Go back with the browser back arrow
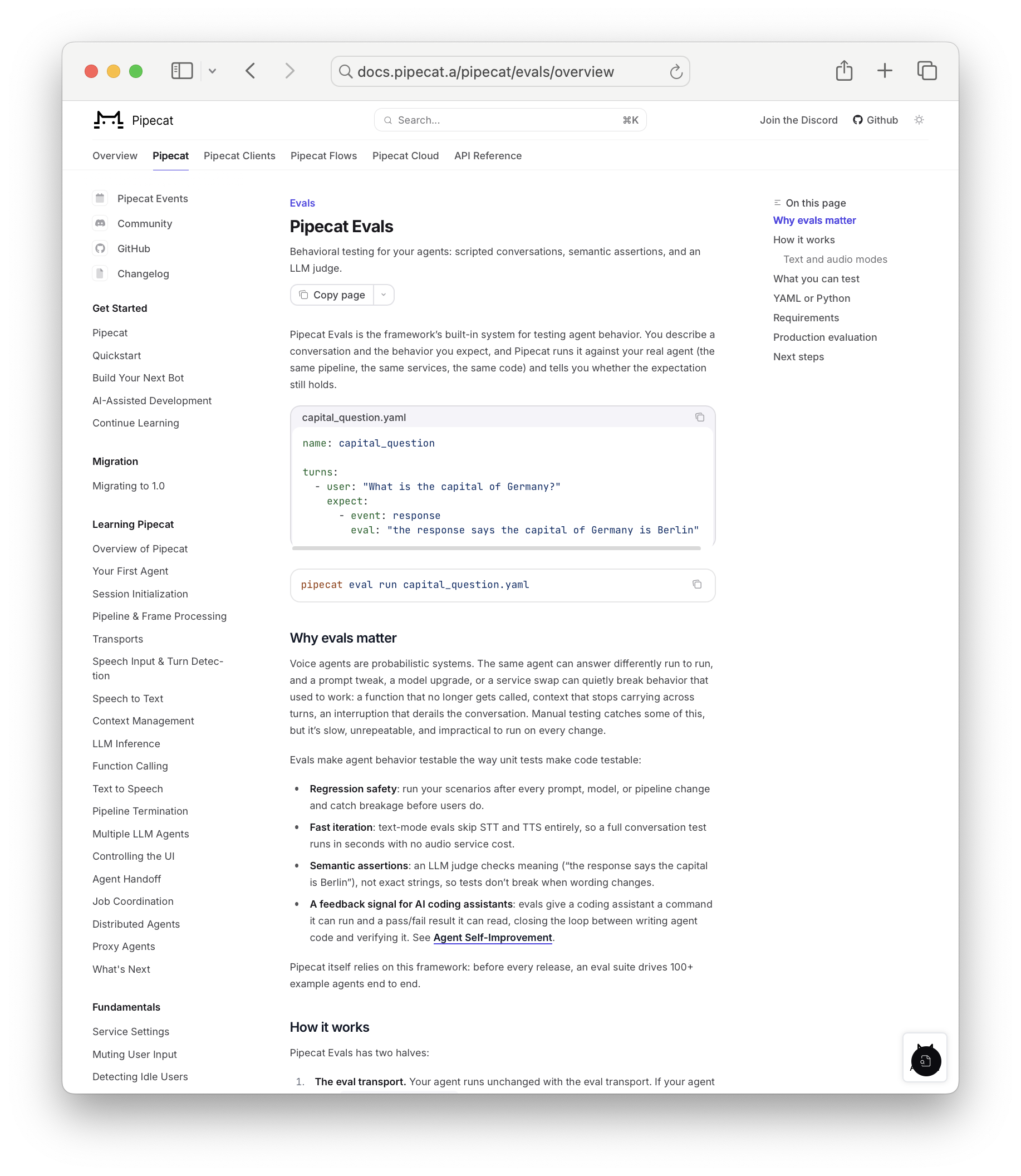This screenshot has height=1176, width=1021. coord(251,71)
